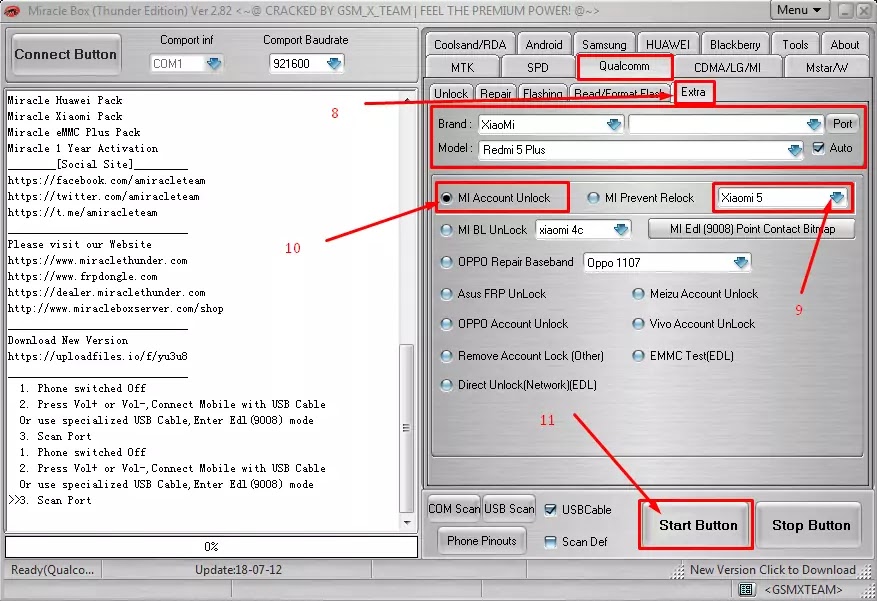Click the log scrollbar down arrow
877x601 pixels.
point(407,523)
